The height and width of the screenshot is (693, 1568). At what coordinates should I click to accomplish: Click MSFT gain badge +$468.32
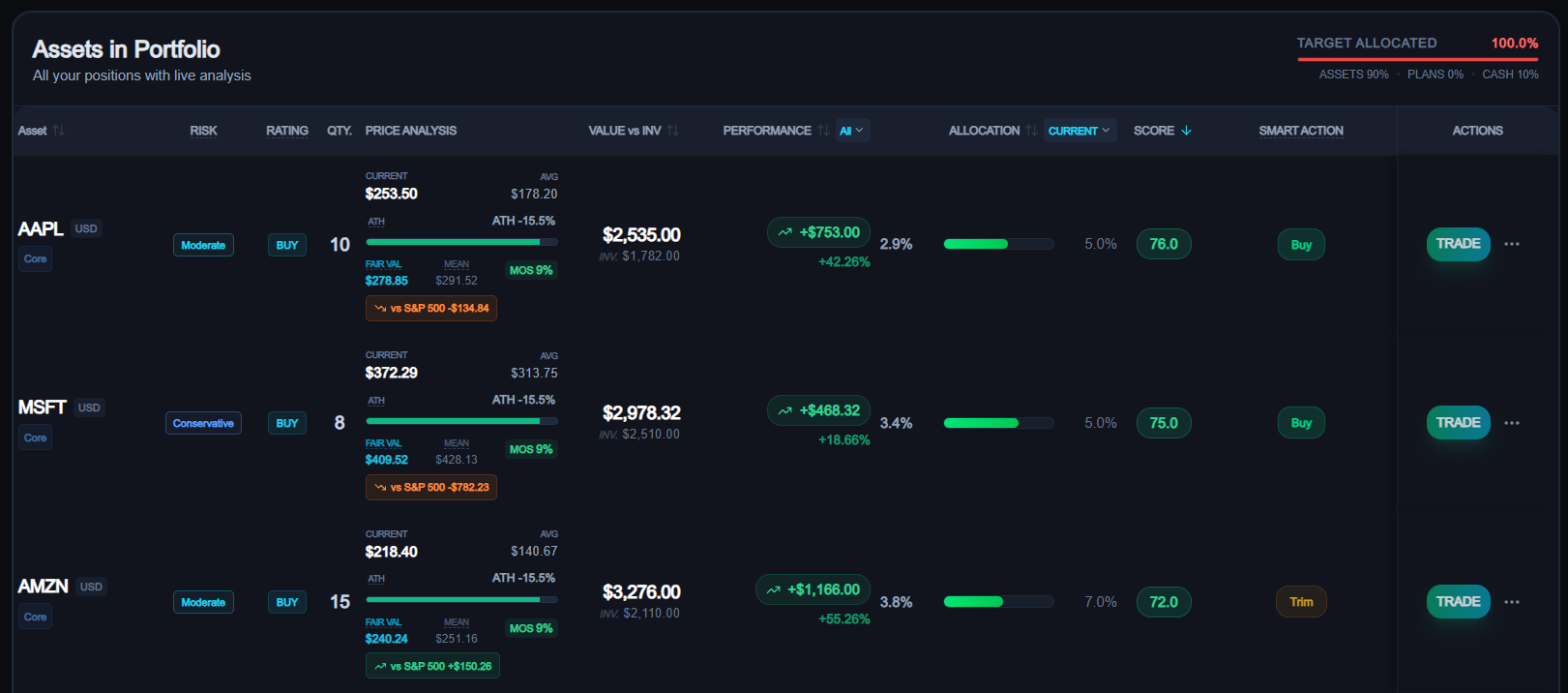818,410
